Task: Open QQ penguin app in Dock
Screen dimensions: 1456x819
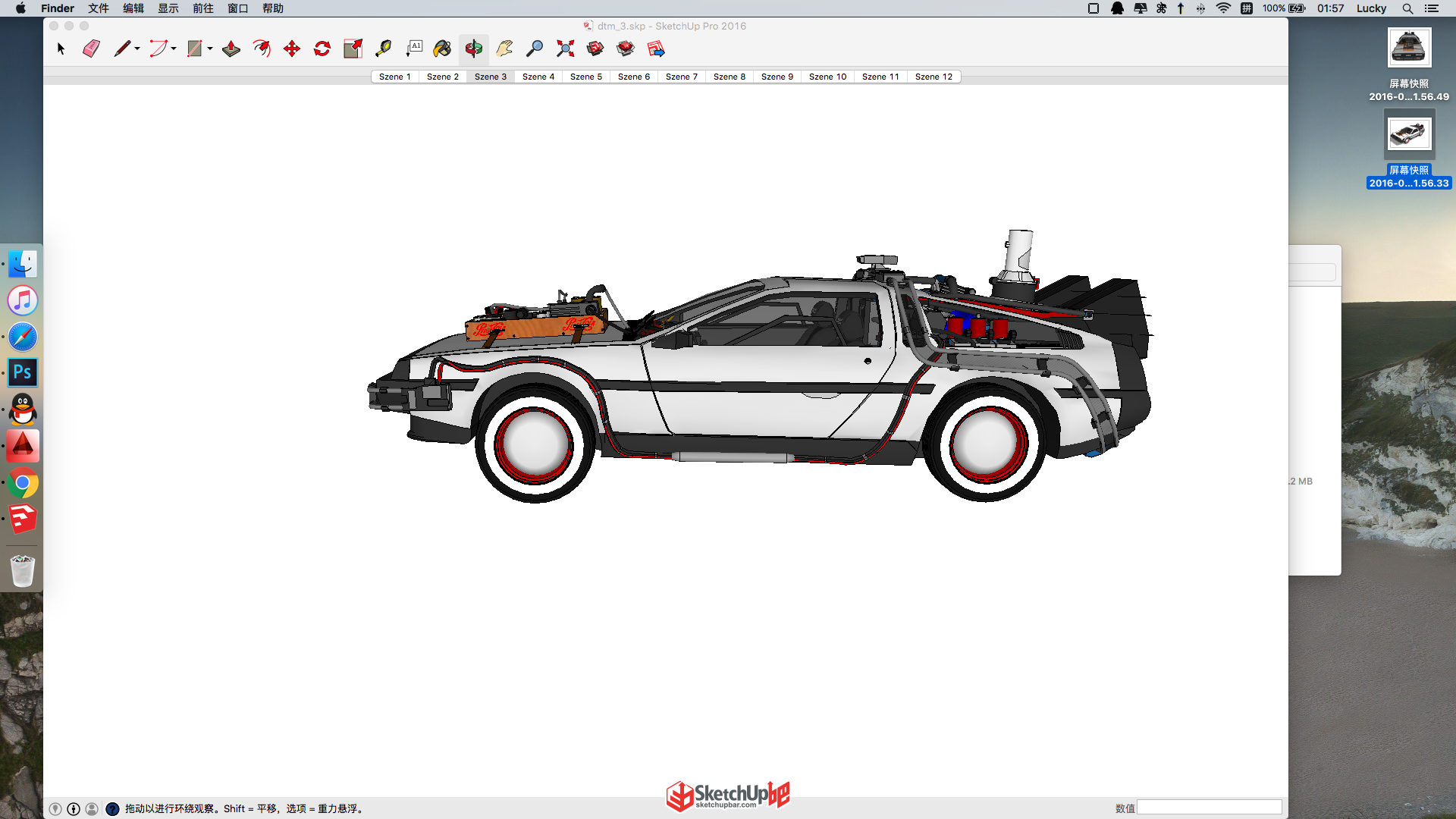Action: 23,409
